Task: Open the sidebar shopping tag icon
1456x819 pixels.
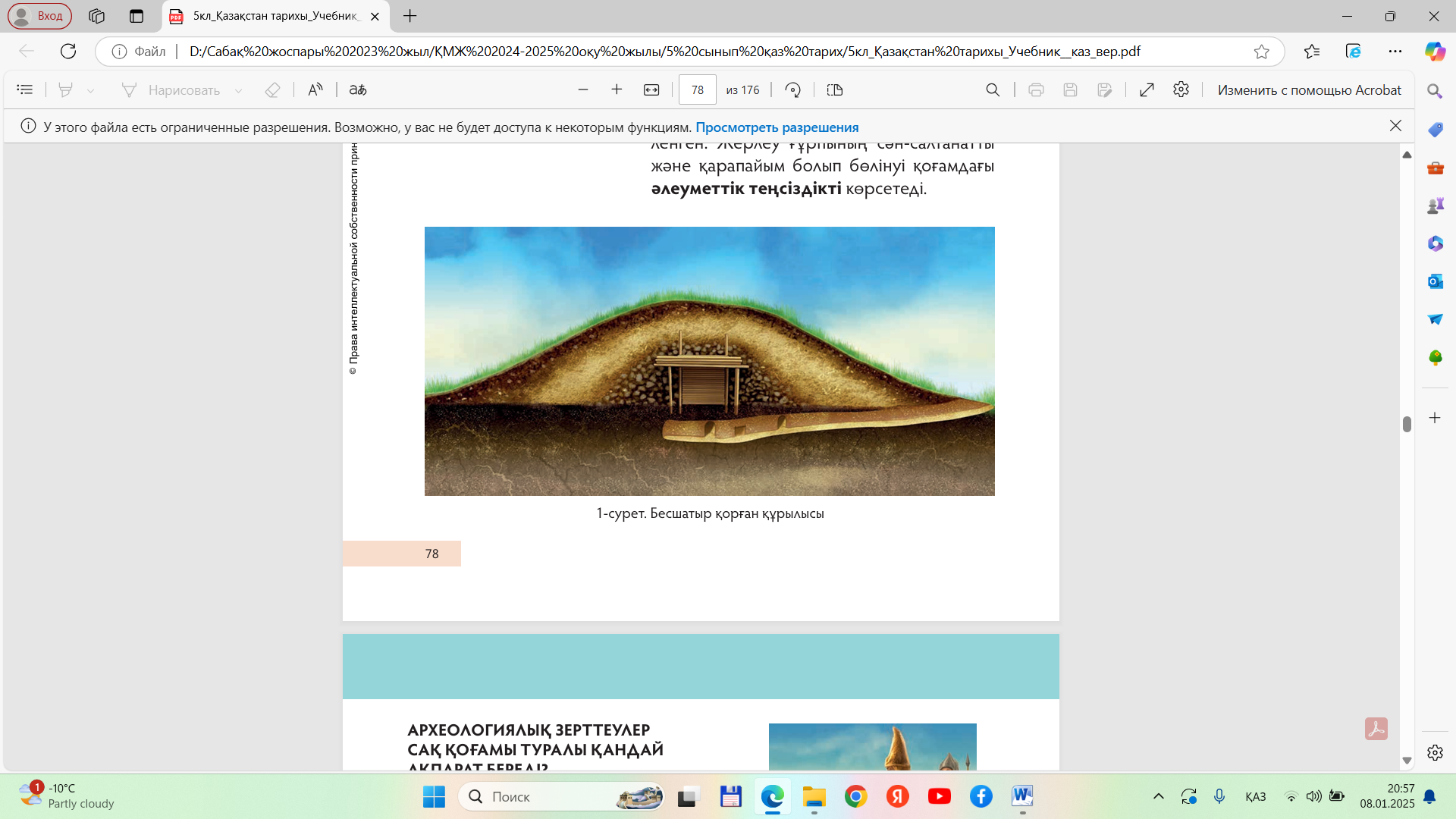Action: 1435,130
